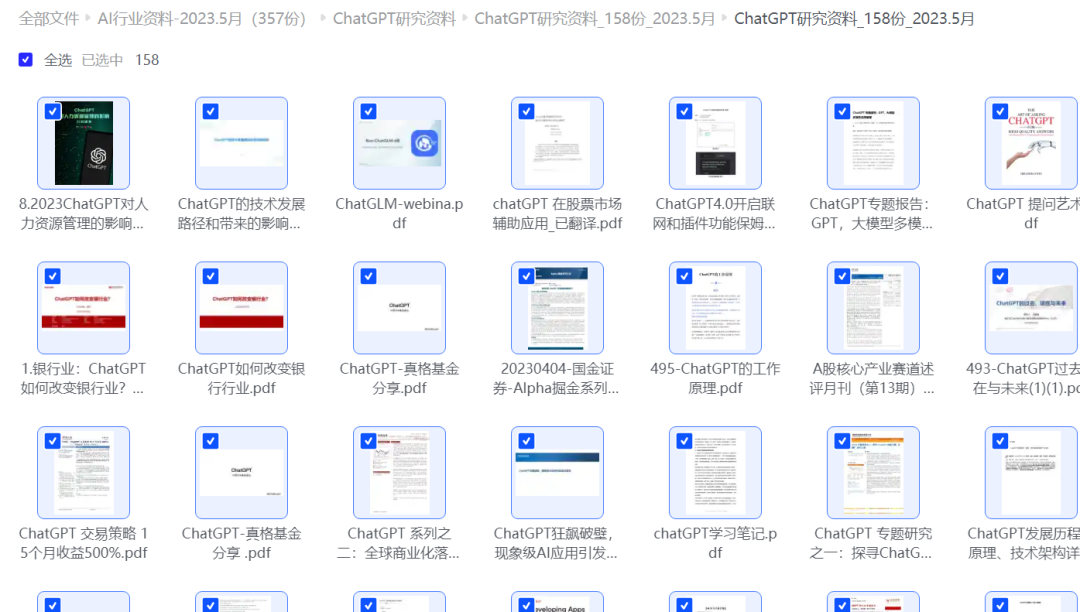Screen dimensions: 1080x612
Task: Untick ChatGPT 系列之二：全球商业化 checkbox
Action: click(368, 441)
